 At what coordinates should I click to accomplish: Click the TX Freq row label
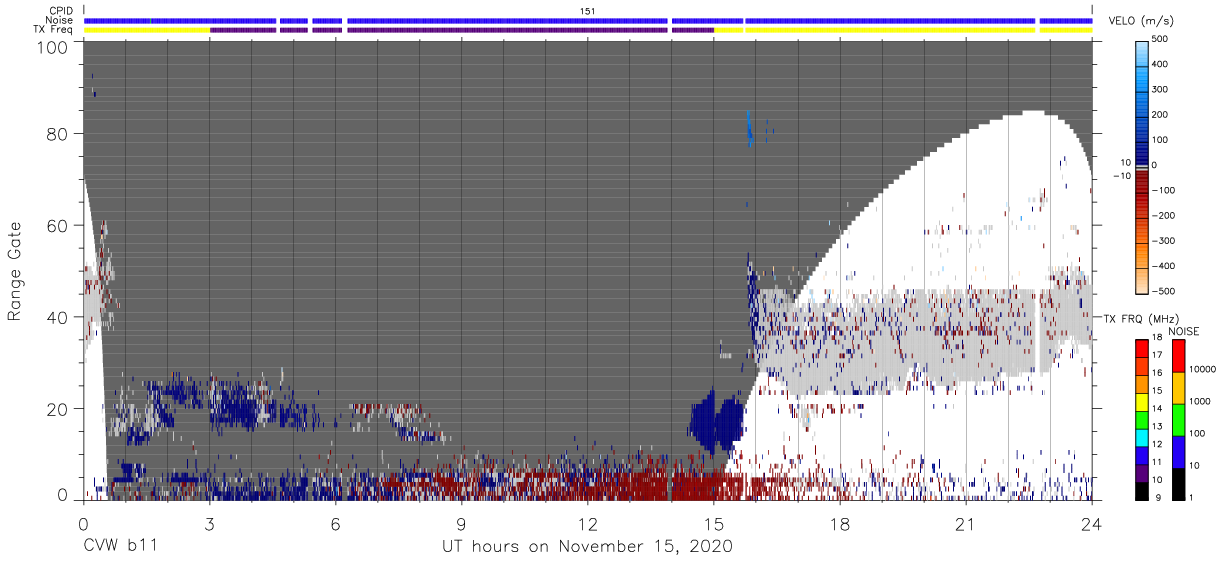[x=55, y=29]
